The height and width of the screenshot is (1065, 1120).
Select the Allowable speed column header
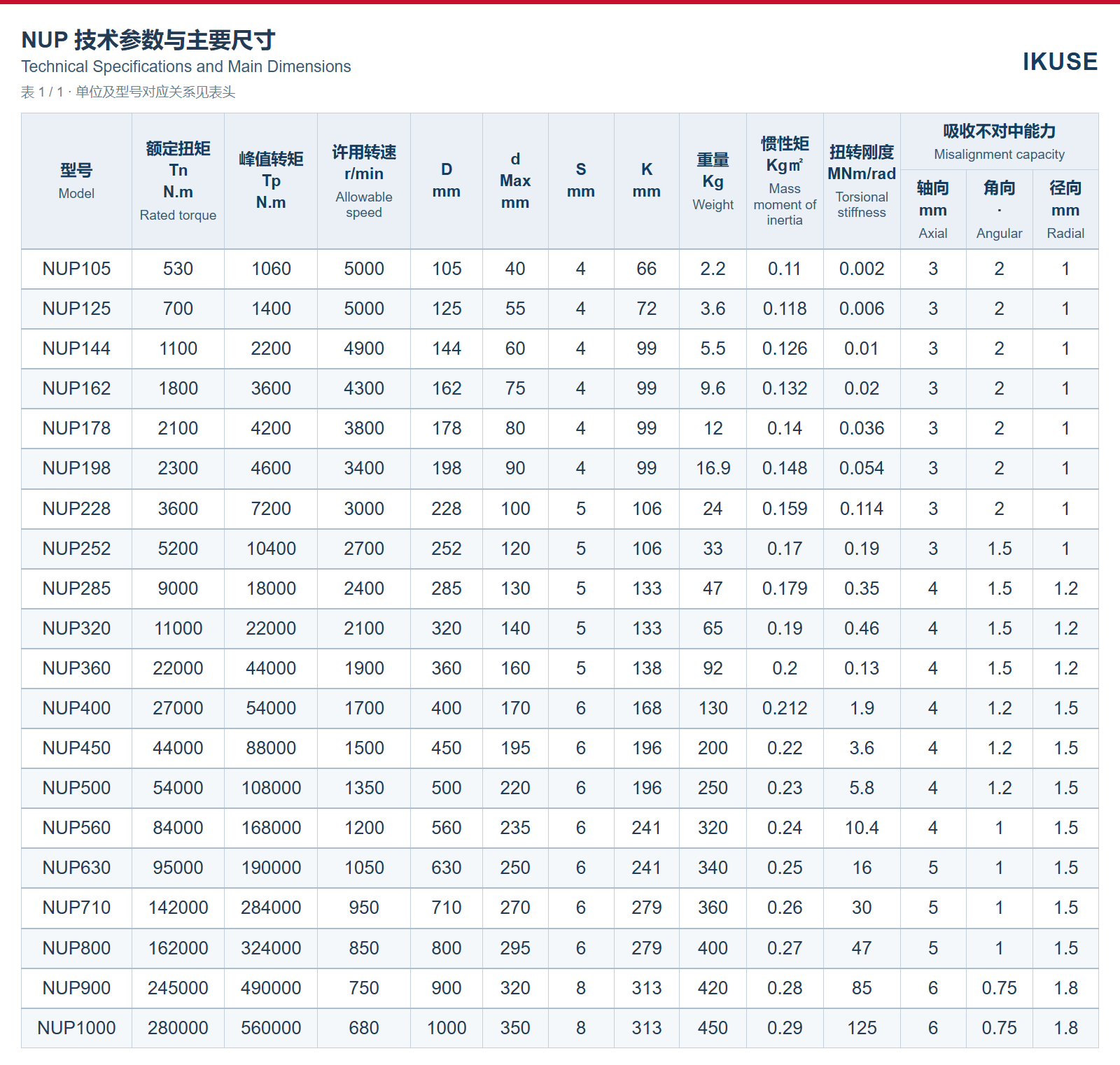tap(364, 181)
